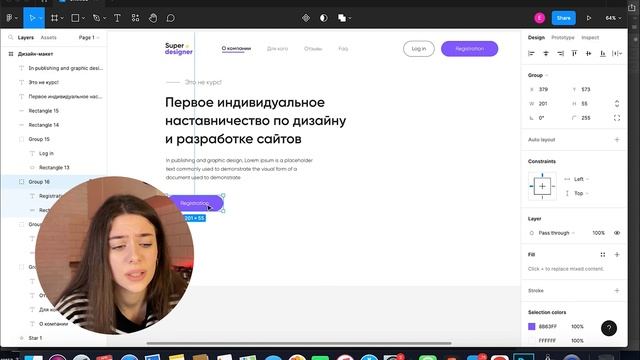The image size is (640, 360).
Task: Switch to the Design tab
Action: pyautogui.click(x=536, y=38)
